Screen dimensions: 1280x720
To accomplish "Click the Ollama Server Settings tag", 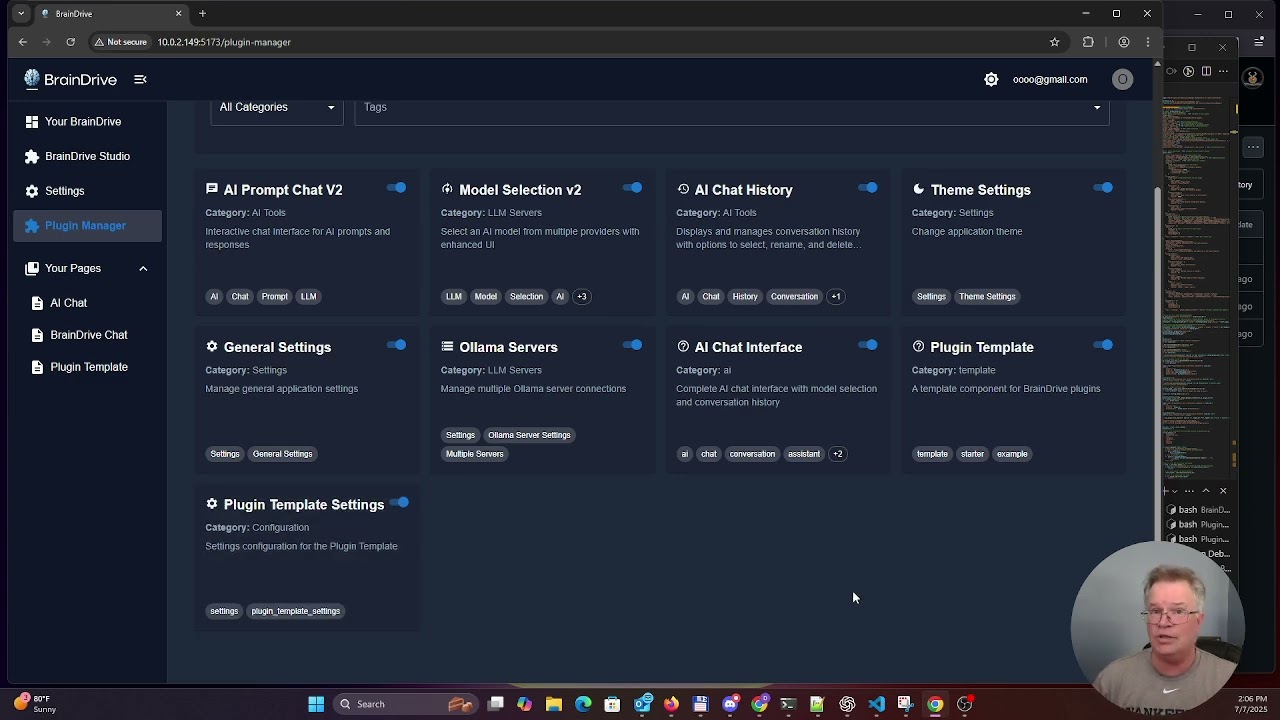I will tap(529, 435).
